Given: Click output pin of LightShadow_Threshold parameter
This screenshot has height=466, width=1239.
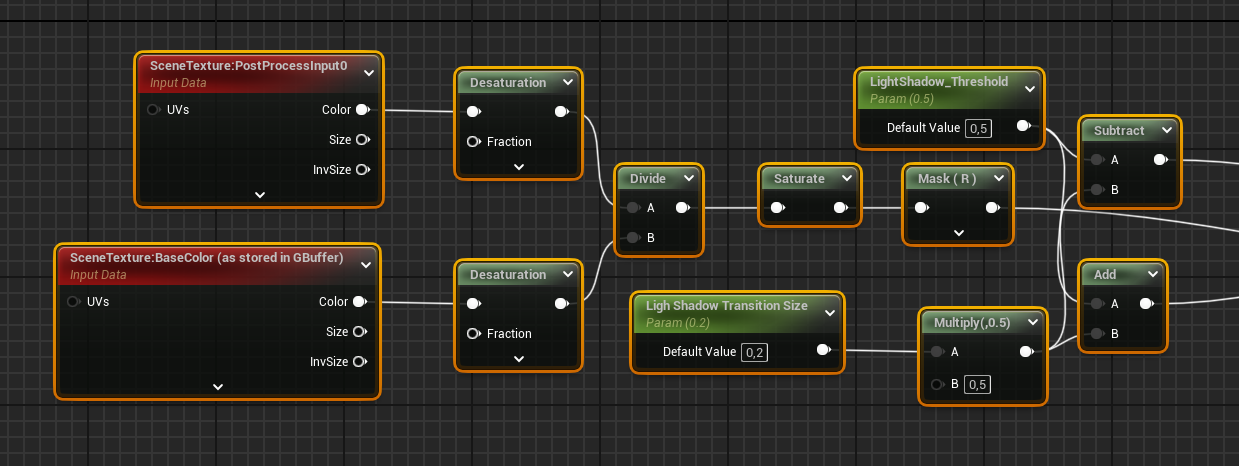Looking at the screenshot, I should (1023, 127).
